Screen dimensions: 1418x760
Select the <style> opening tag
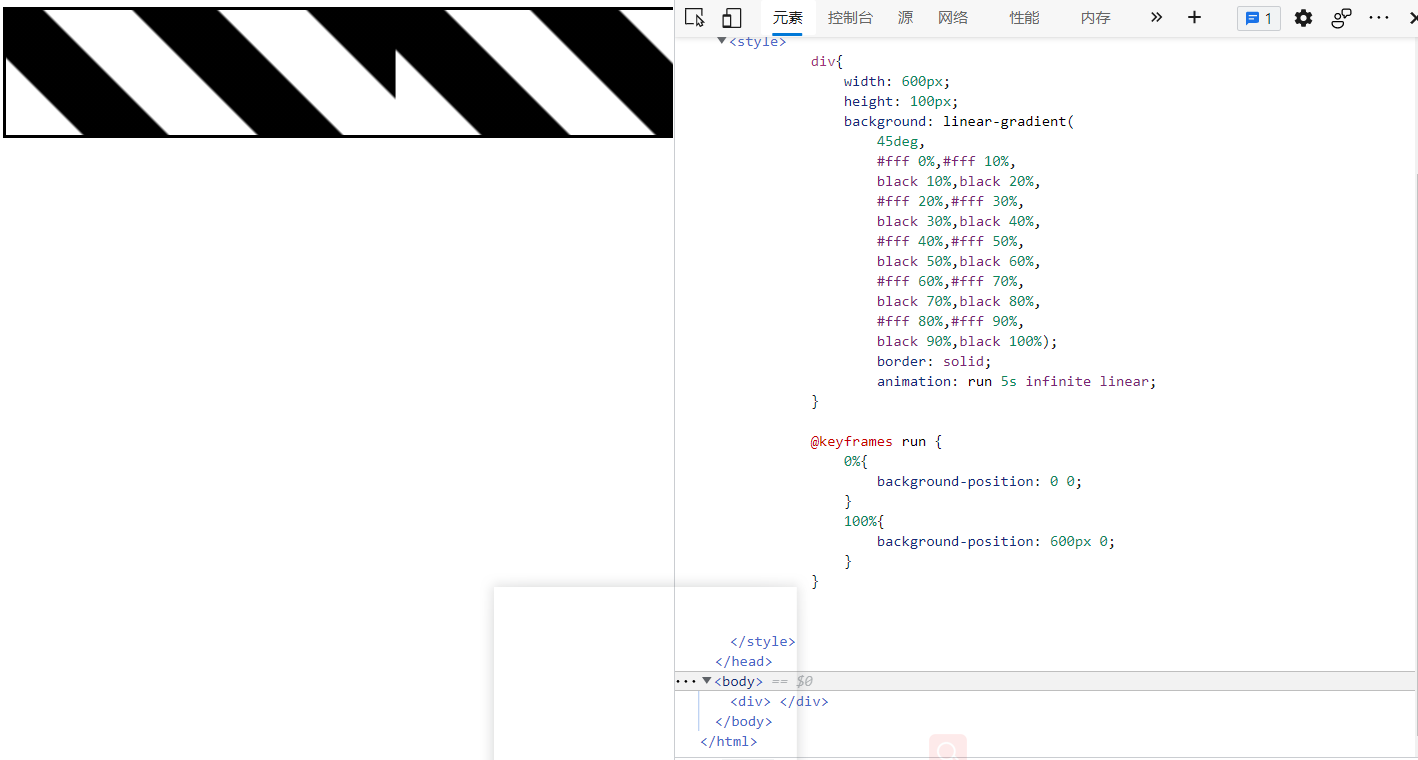(758, 42)
